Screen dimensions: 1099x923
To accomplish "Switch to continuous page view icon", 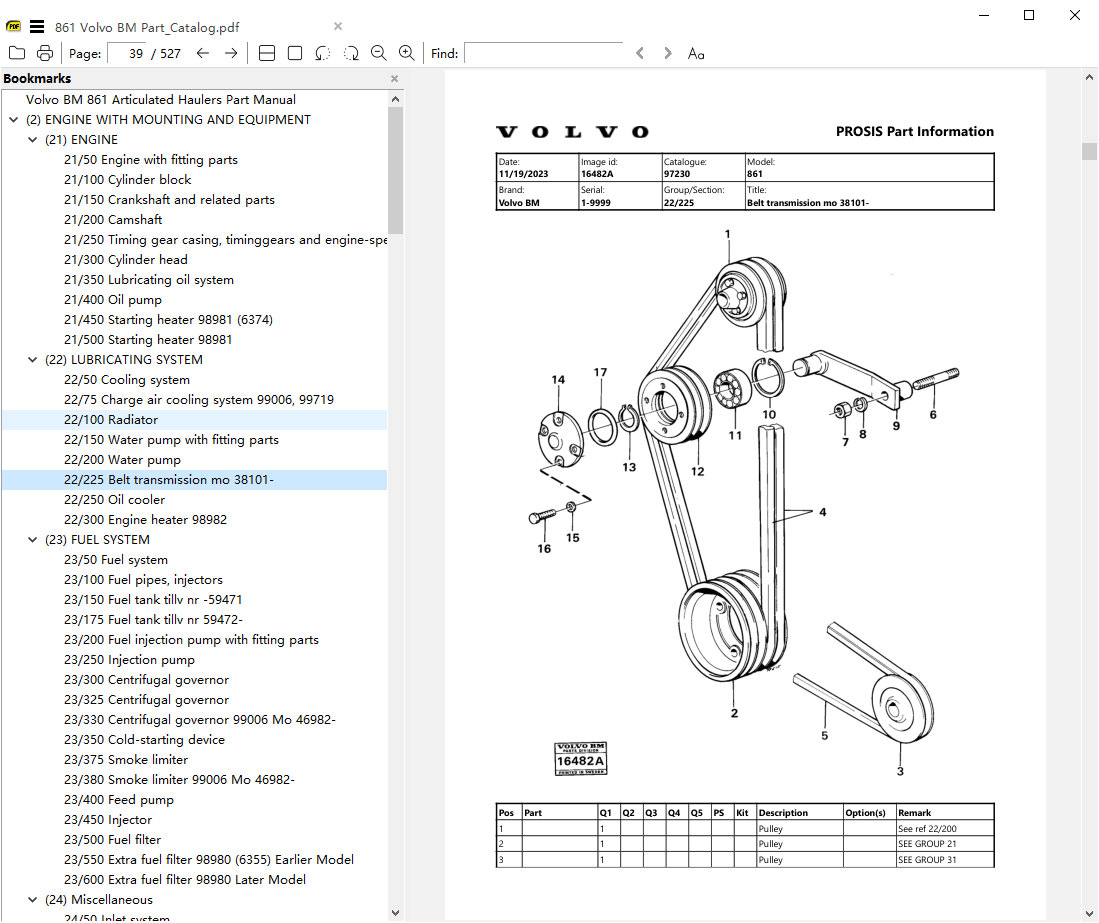I will (x=267, y=53).
